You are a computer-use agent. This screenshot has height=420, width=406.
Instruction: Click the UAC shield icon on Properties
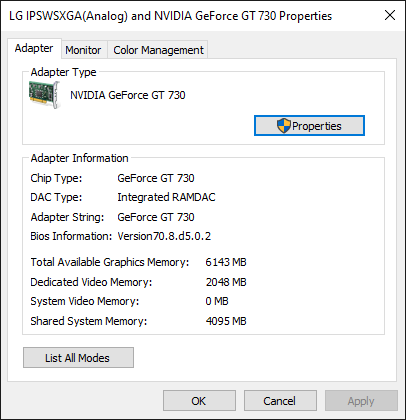pyautogui.click(x=284, y=126)
